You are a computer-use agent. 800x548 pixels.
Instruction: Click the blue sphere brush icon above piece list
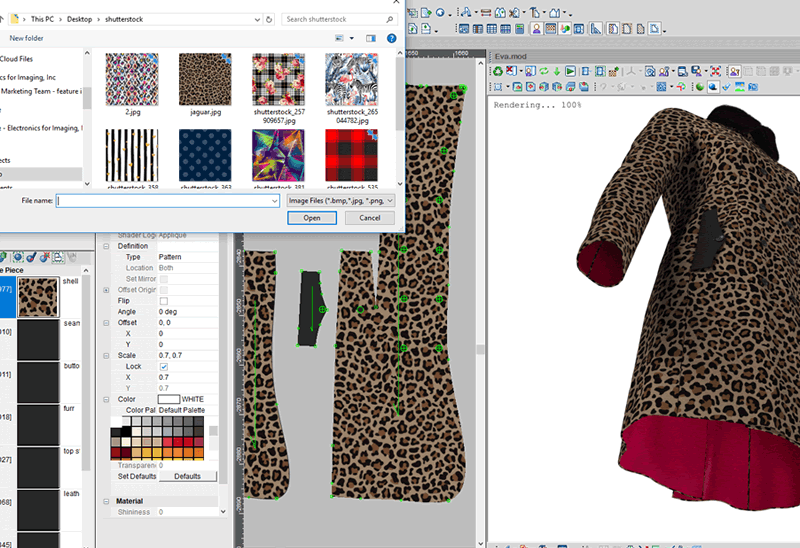32,257
